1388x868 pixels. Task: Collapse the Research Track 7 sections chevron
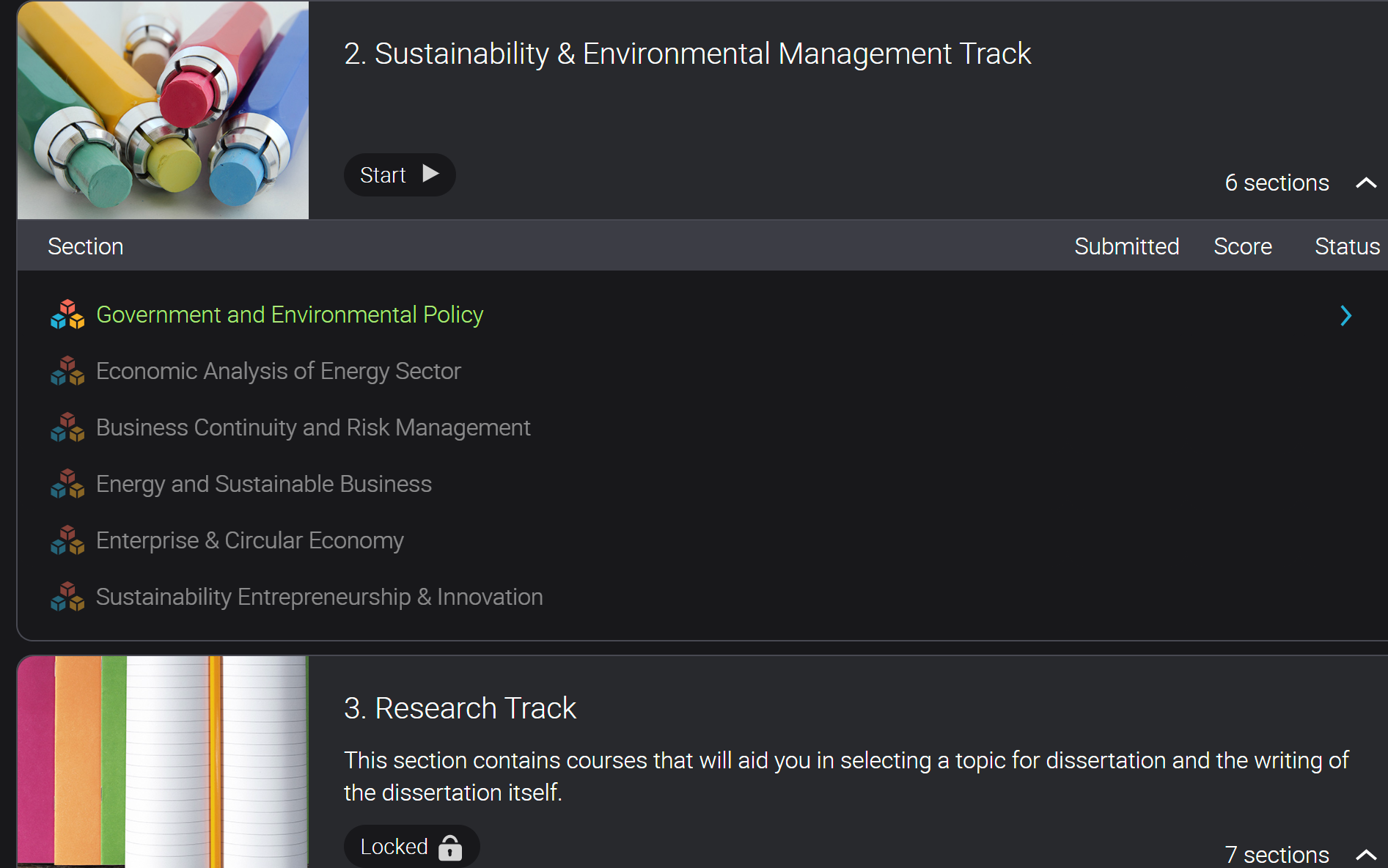click(1365, 854)
